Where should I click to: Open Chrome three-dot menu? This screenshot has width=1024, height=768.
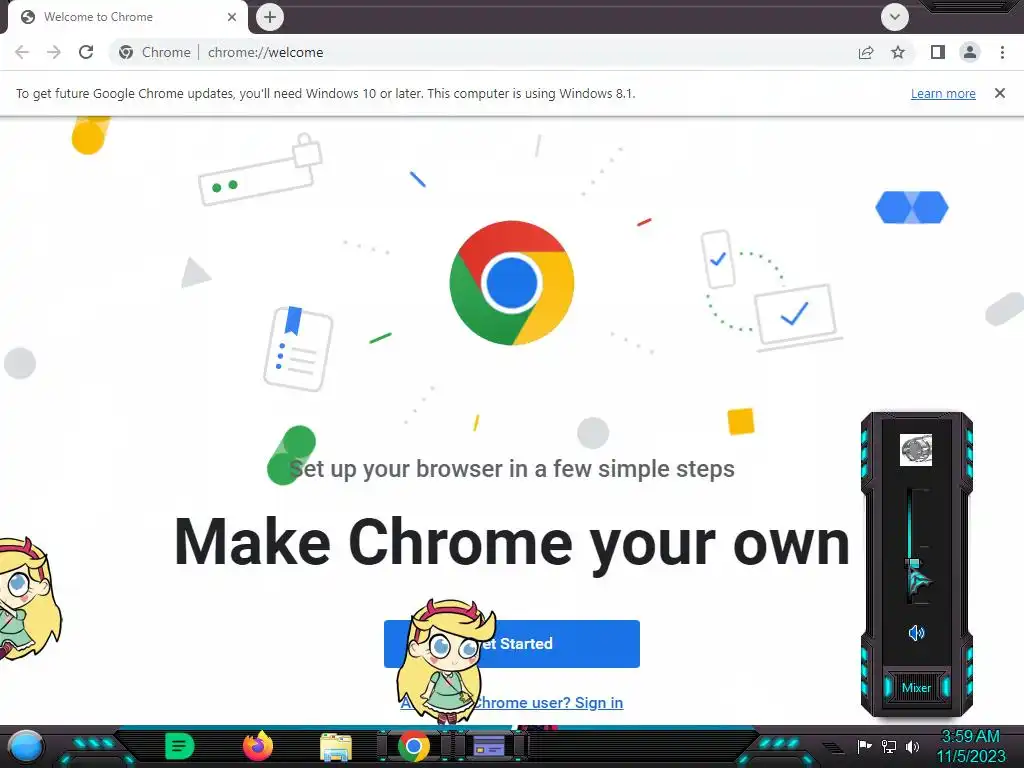(1002, 52)
